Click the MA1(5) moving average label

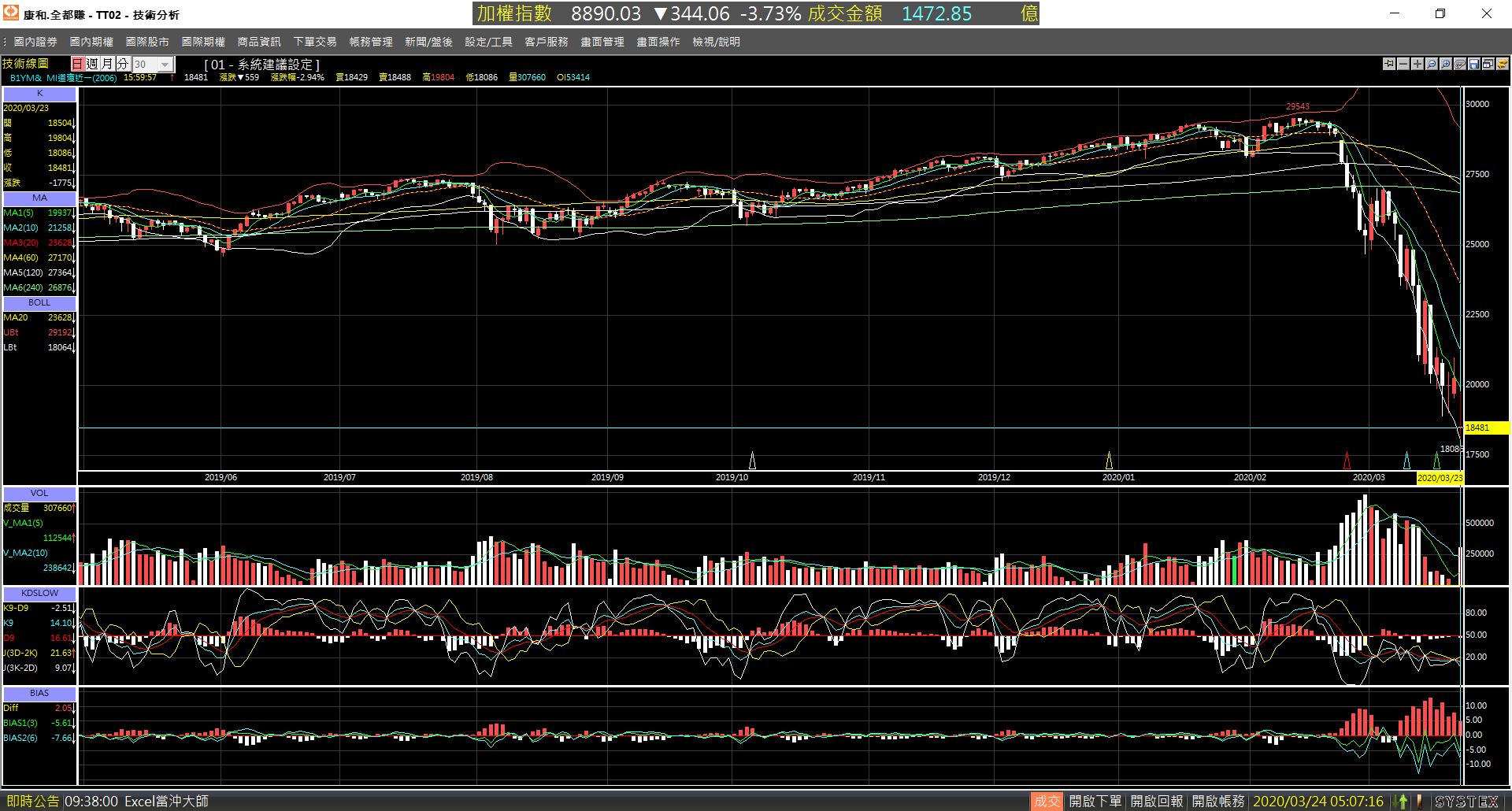coord(18,213)
